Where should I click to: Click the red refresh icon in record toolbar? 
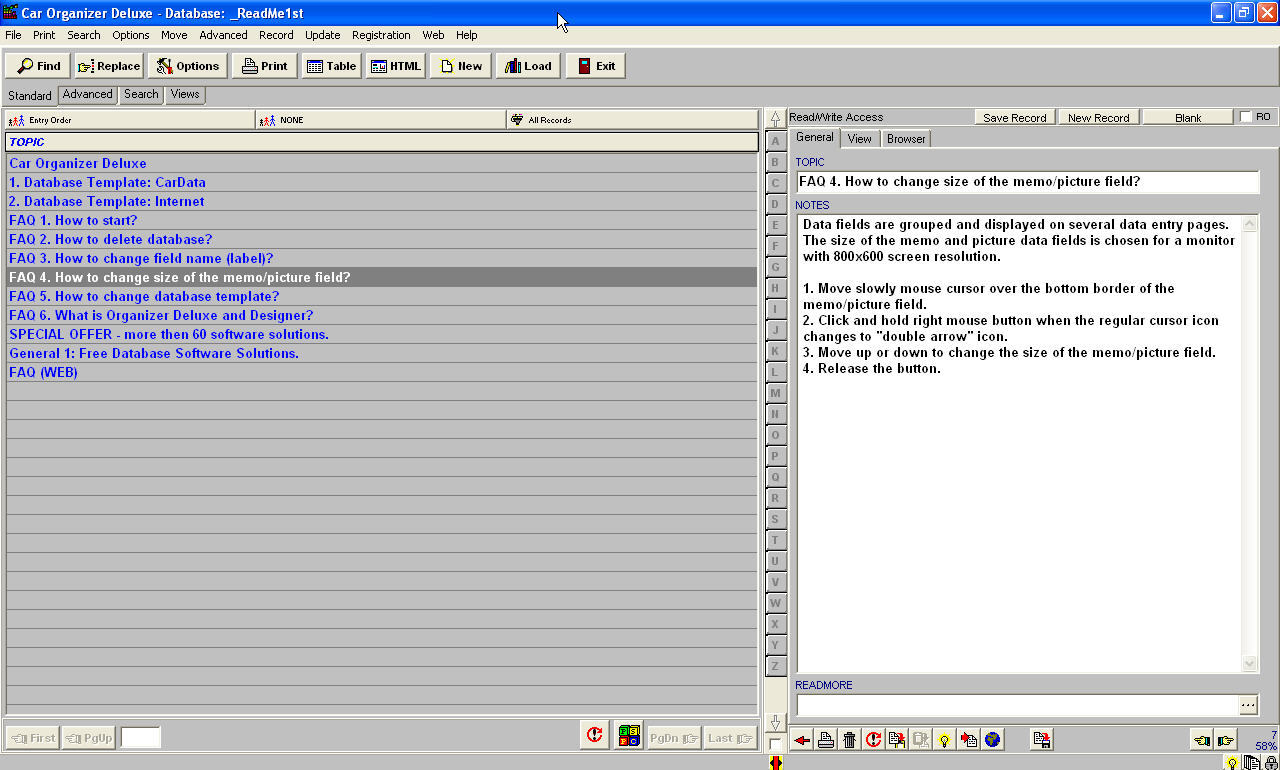tap(873, 740)
